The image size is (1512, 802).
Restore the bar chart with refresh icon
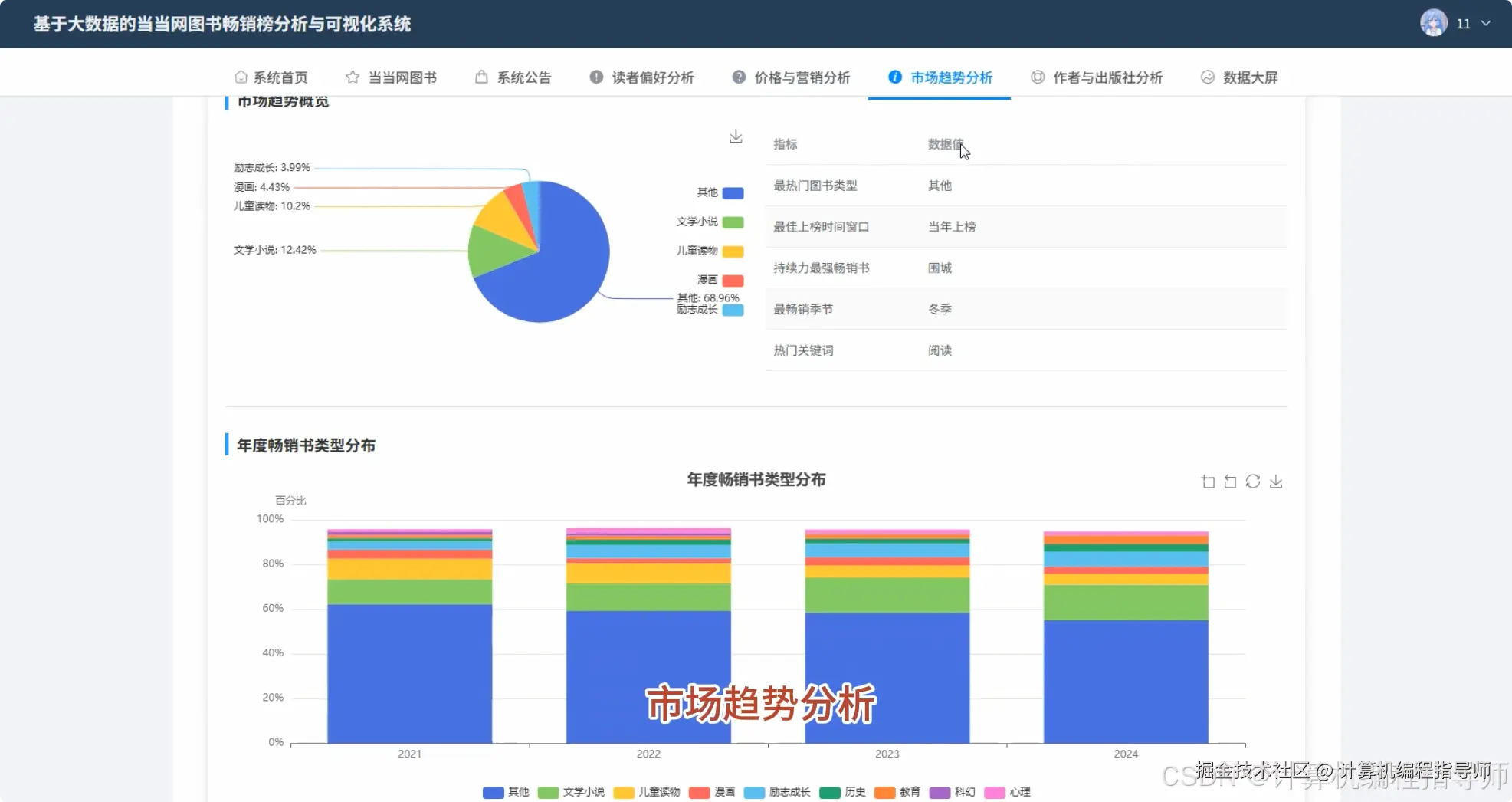point(1253,482)
